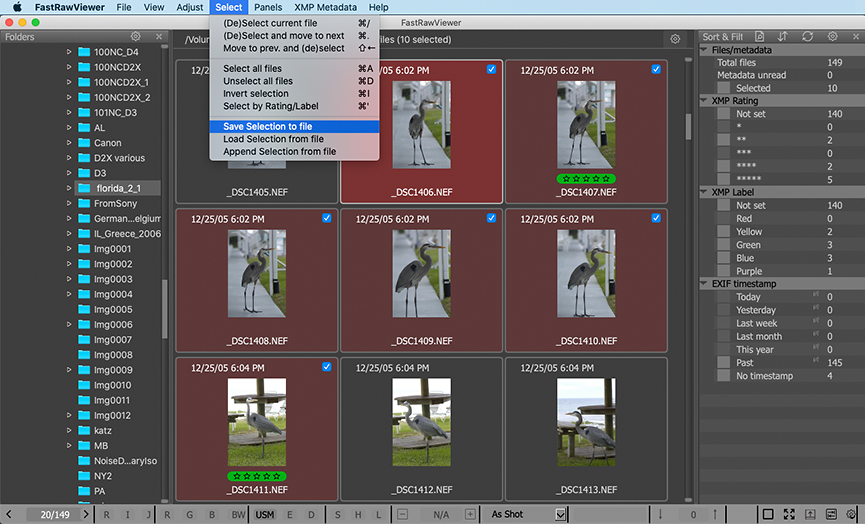
Task: Open the Sort & Filter panel gear settings
Action: tap(833, 37)
